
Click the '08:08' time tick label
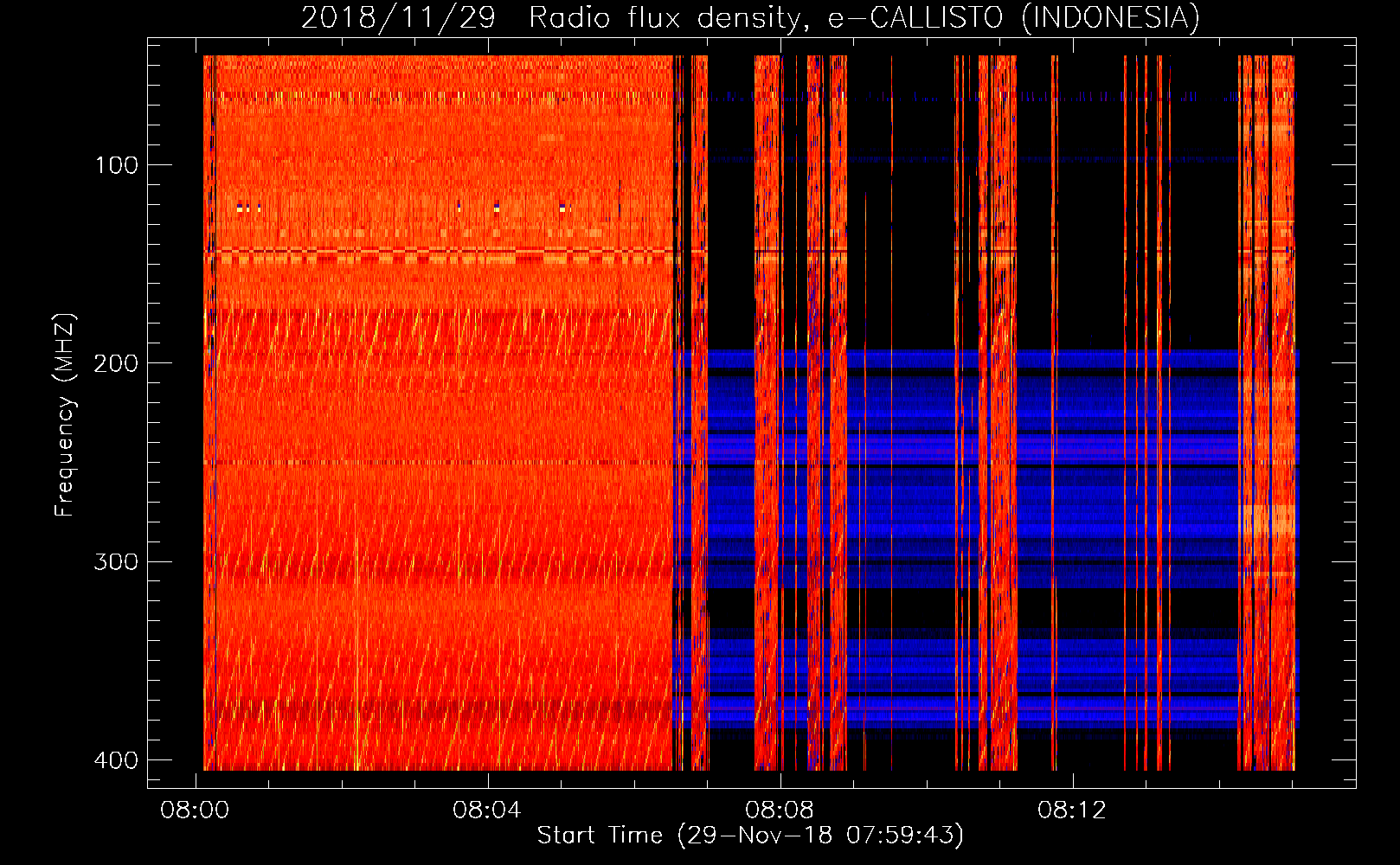point(780,811)
